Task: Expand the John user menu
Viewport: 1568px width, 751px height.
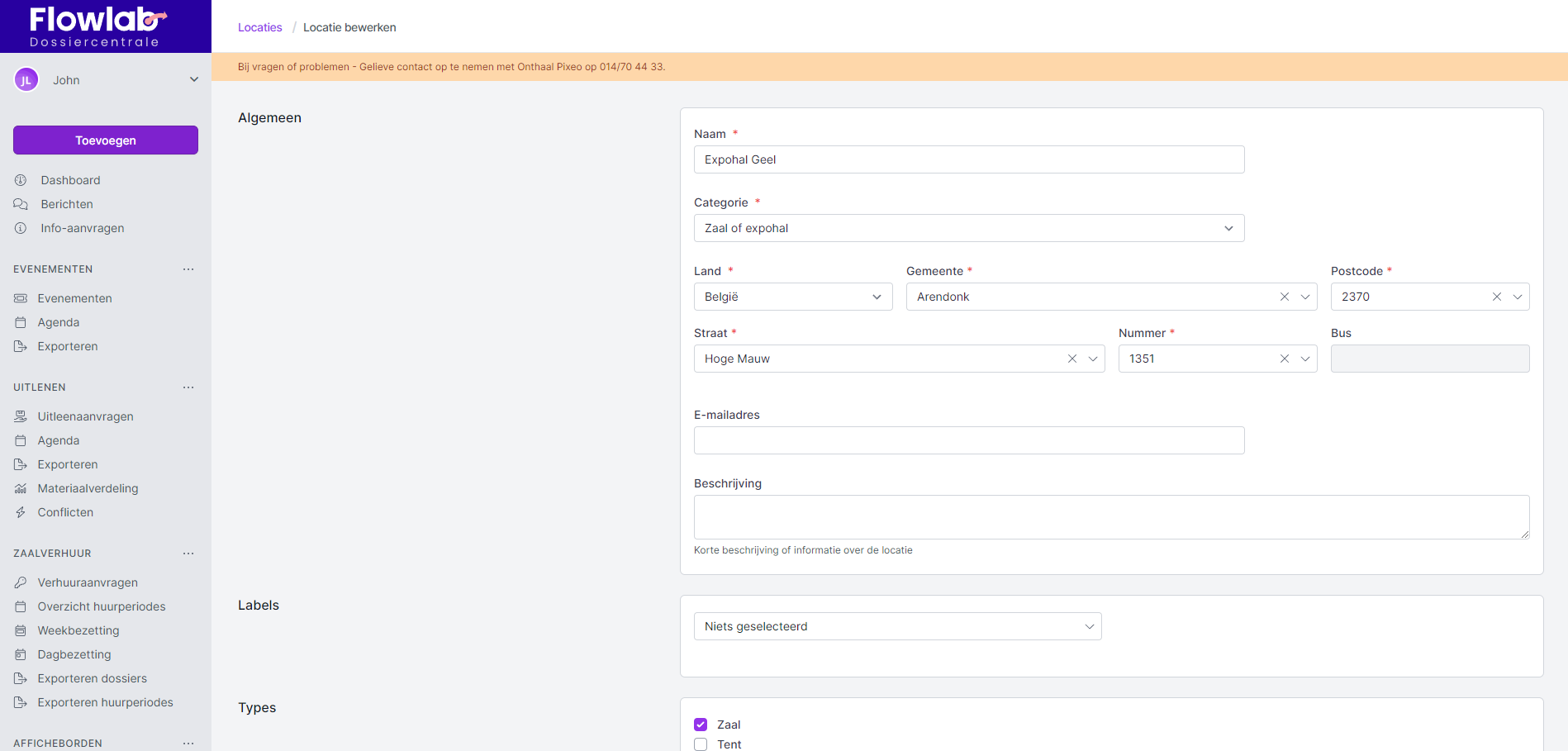Action: 193,80
